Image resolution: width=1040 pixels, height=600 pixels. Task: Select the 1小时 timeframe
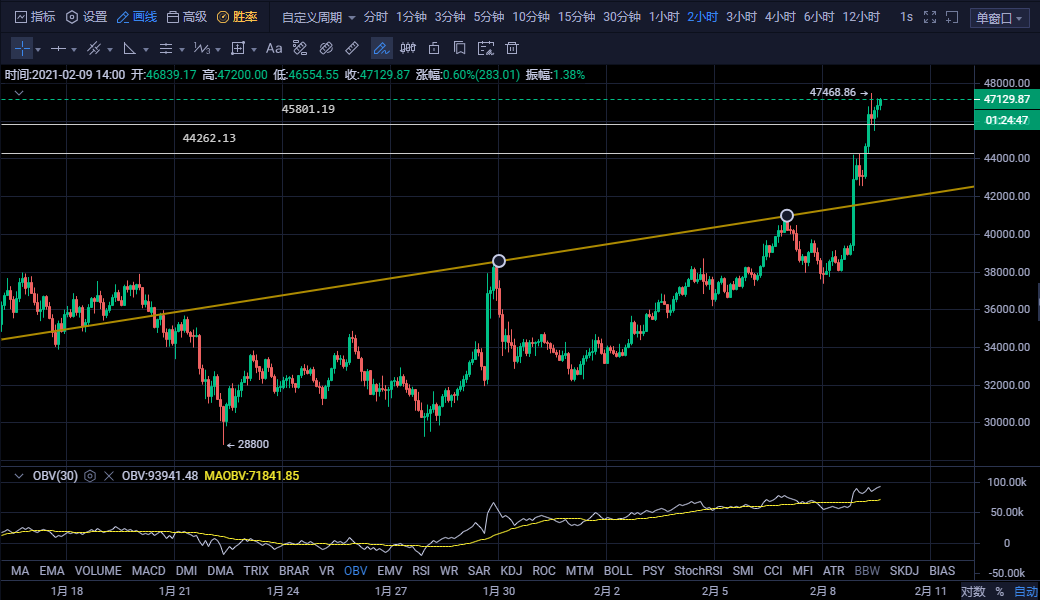664,17
